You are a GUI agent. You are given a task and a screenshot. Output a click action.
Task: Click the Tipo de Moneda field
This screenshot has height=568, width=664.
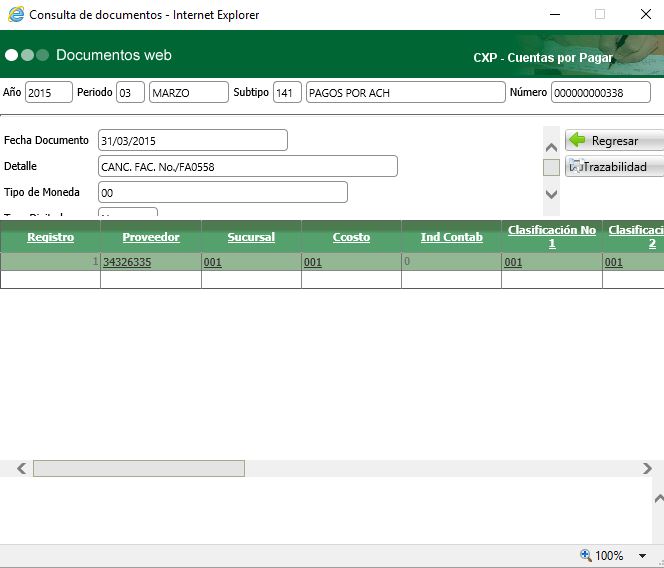pos(223,192)
